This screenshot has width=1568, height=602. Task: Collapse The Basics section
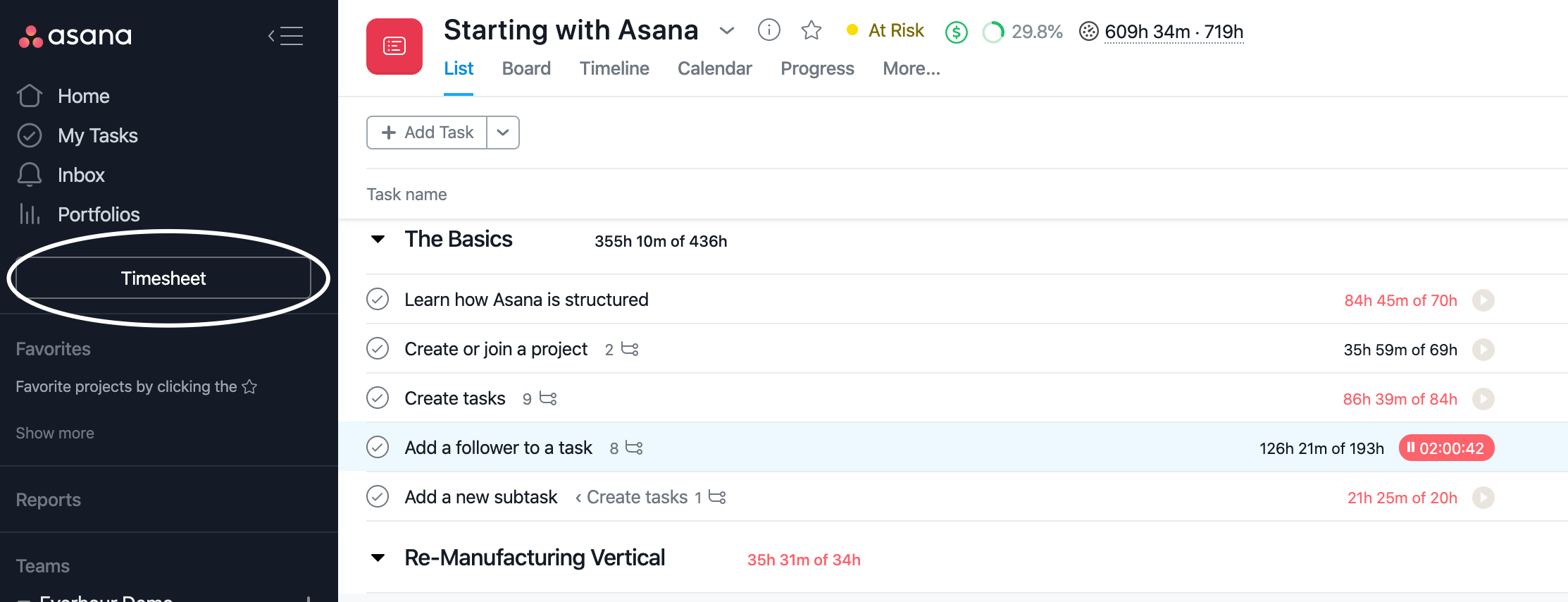(378, 240)
